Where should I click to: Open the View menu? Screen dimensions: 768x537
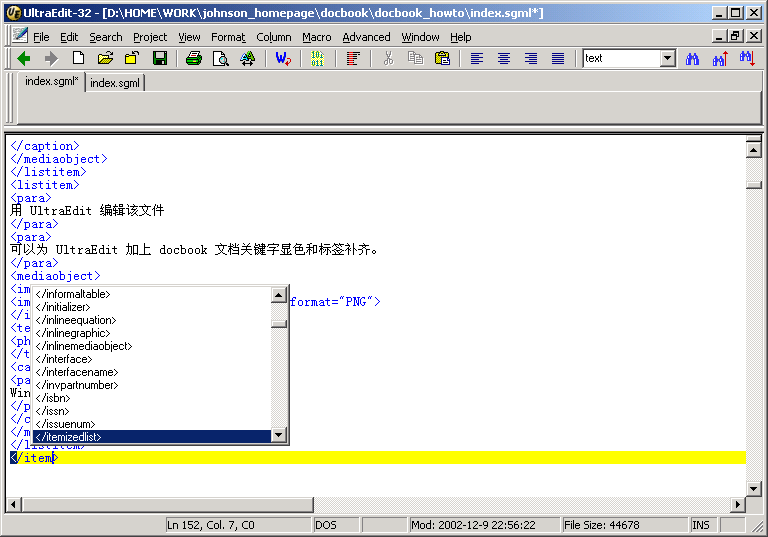click(189, 37)
